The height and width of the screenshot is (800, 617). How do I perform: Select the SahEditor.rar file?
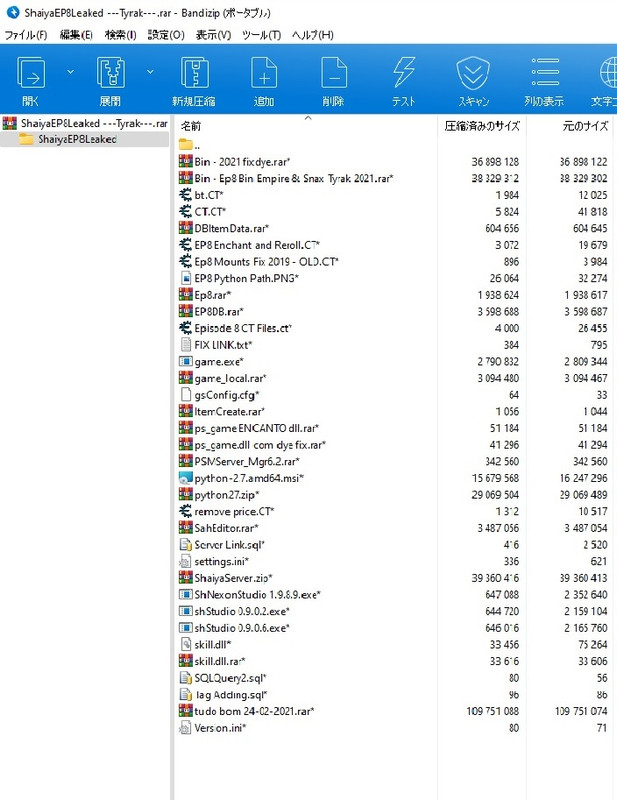tap(227, 528)
